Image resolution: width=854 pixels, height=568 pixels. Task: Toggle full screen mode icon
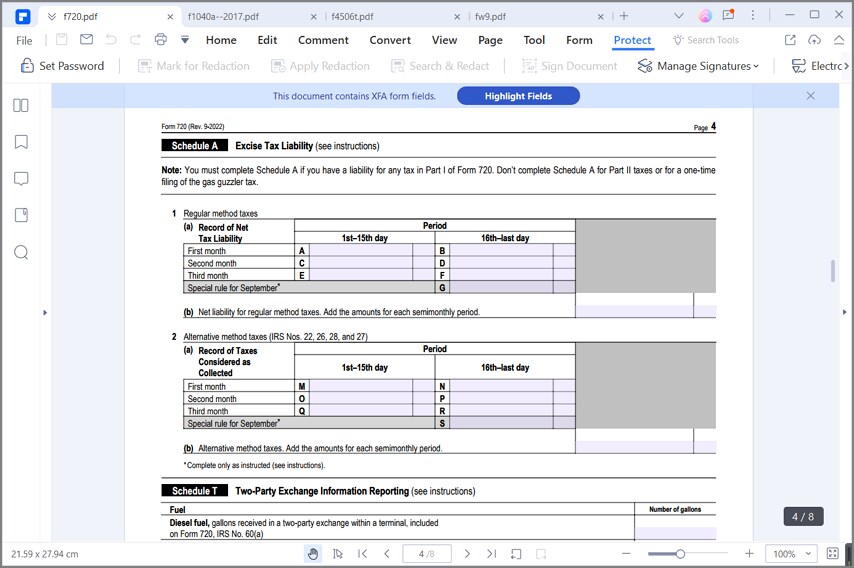pos(832,554)
